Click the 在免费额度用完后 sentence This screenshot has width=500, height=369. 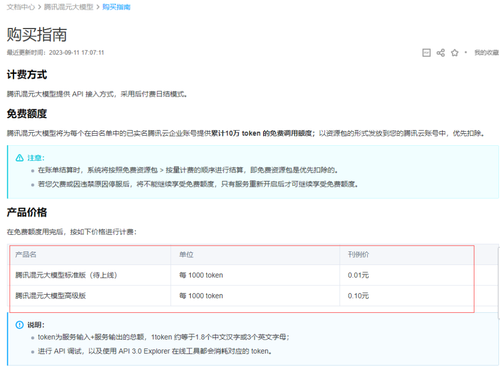(72, 232)
